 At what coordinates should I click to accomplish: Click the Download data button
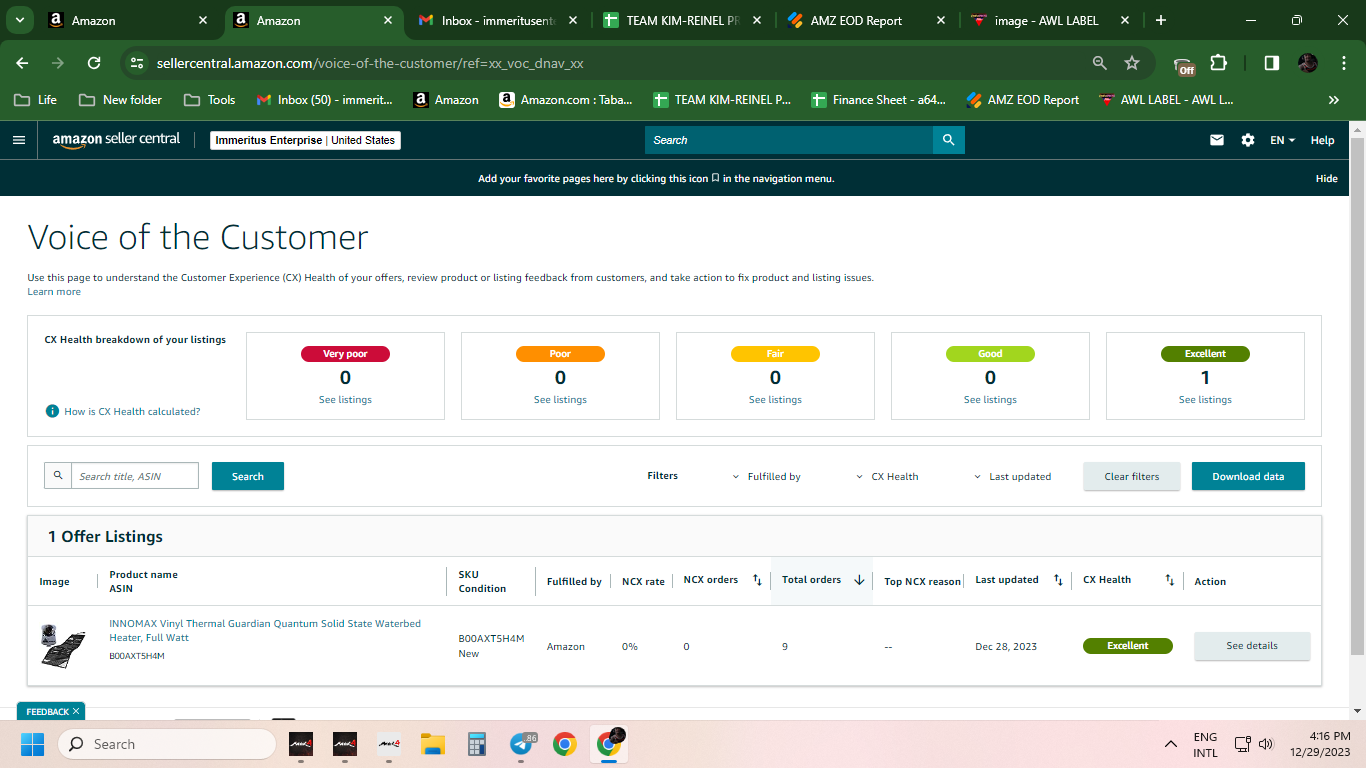pyautogui.click(x=1248, y=476)
